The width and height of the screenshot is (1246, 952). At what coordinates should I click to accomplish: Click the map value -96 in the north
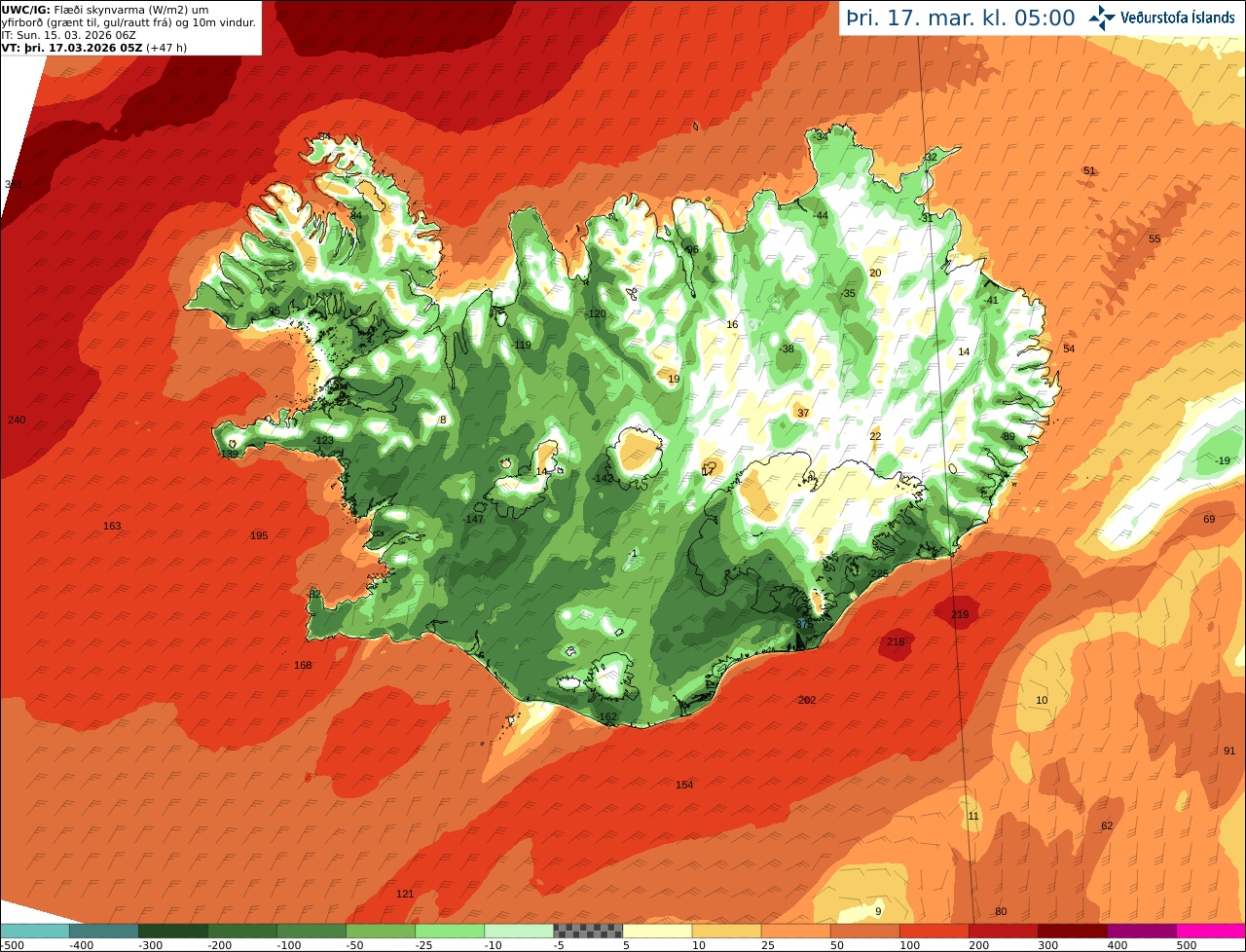pyautogui.click(x=690, y=249)
